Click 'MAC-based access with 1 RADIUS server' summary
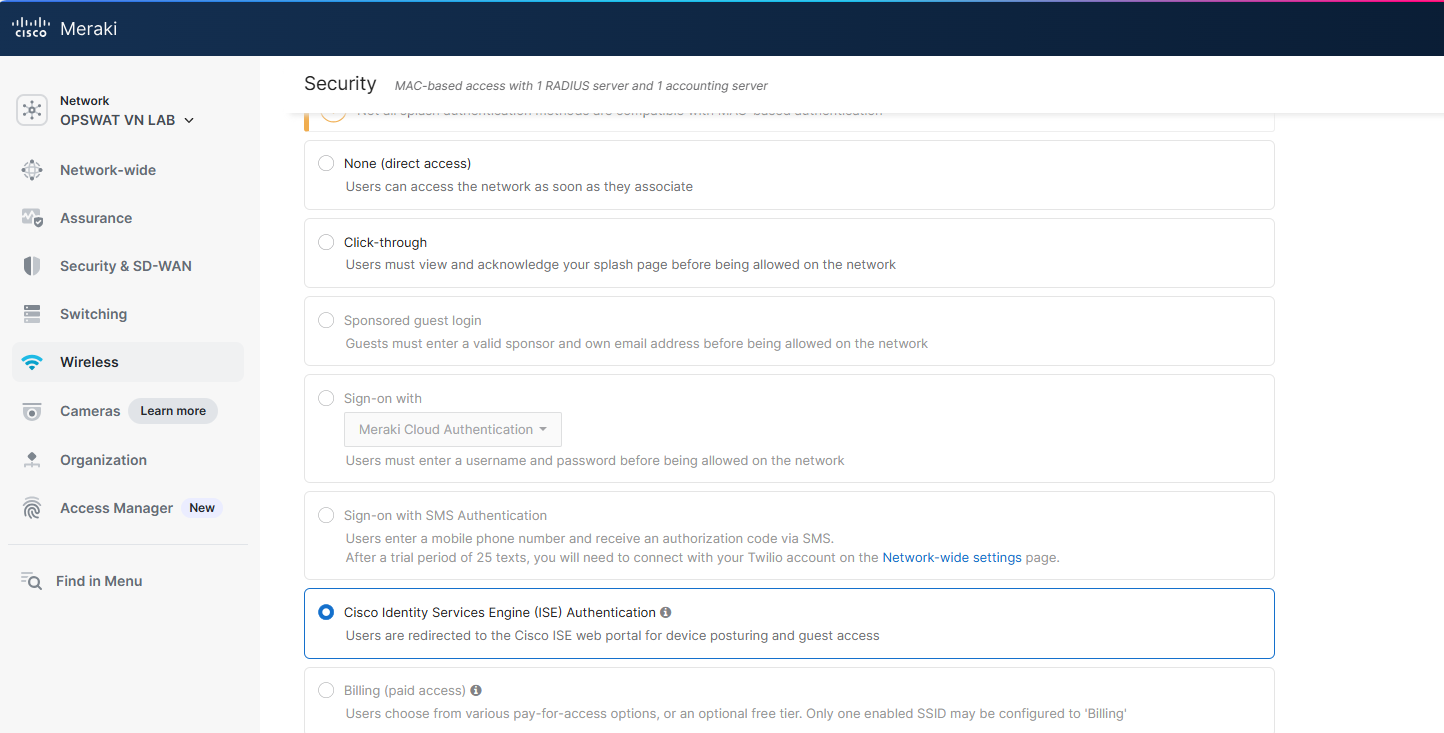This screenshot has height=733, width=1444. tap(581, 86)
